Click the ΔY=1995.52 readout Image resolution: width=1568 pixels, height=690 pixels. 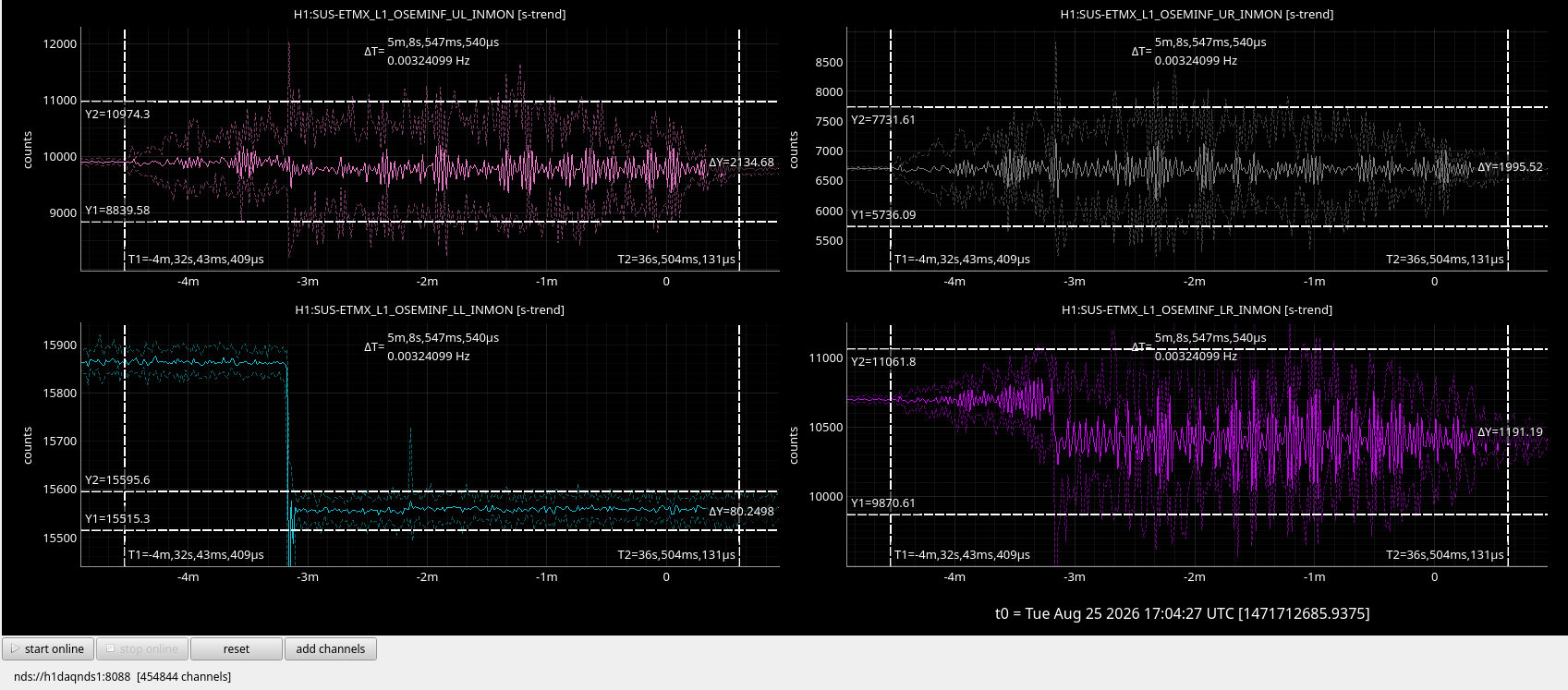tap(1510, 167)
